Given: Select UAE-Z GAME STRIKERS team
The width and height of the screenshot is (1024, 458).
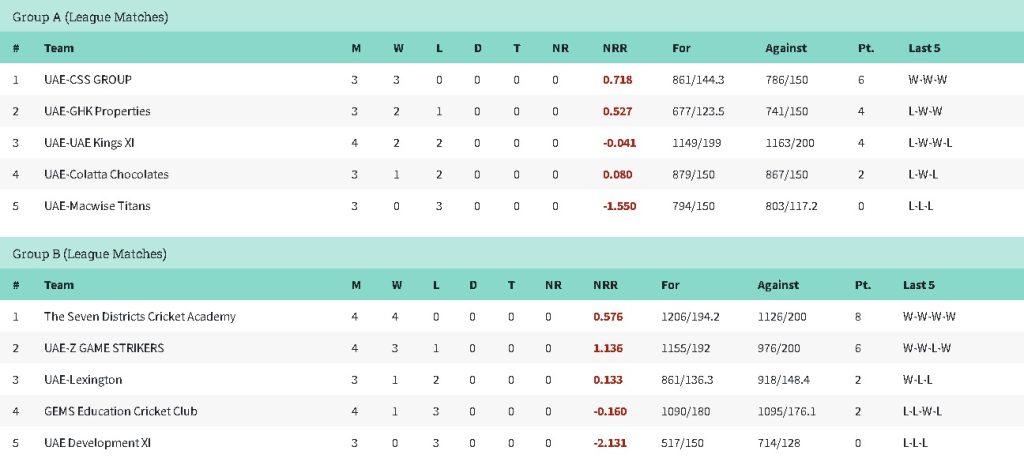Looking at the screenshot, I should click(x=104, y=348).
